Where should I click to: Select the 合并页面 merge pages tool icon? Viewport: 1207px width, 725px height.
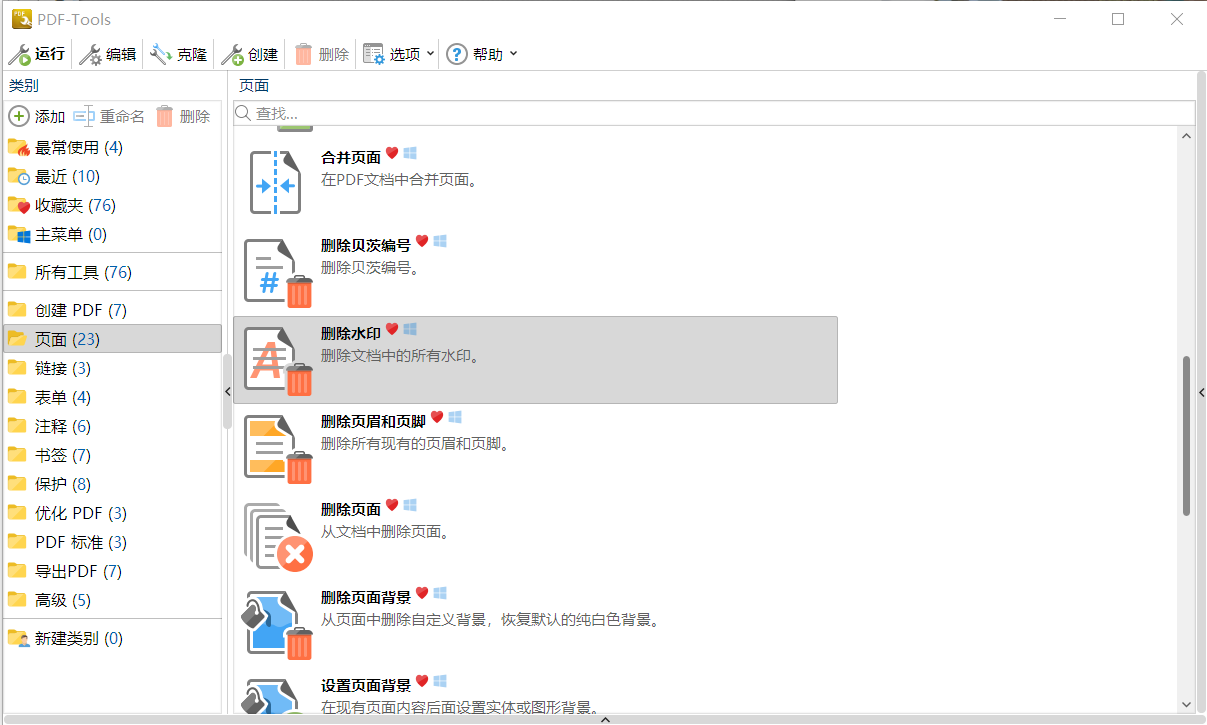tap(274, 183)
